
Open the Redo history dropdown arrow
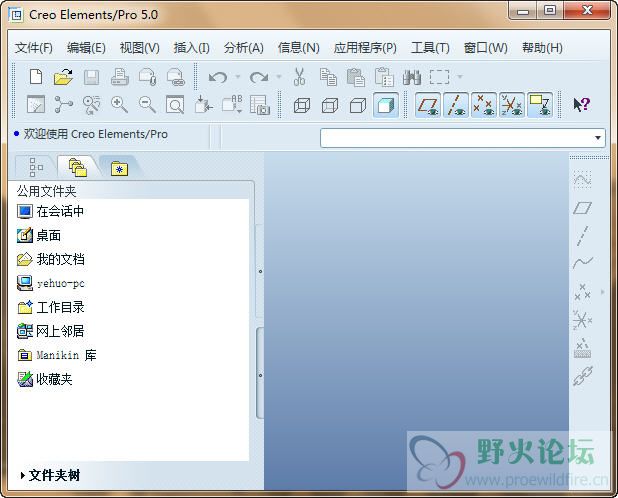tap(279, 76)
